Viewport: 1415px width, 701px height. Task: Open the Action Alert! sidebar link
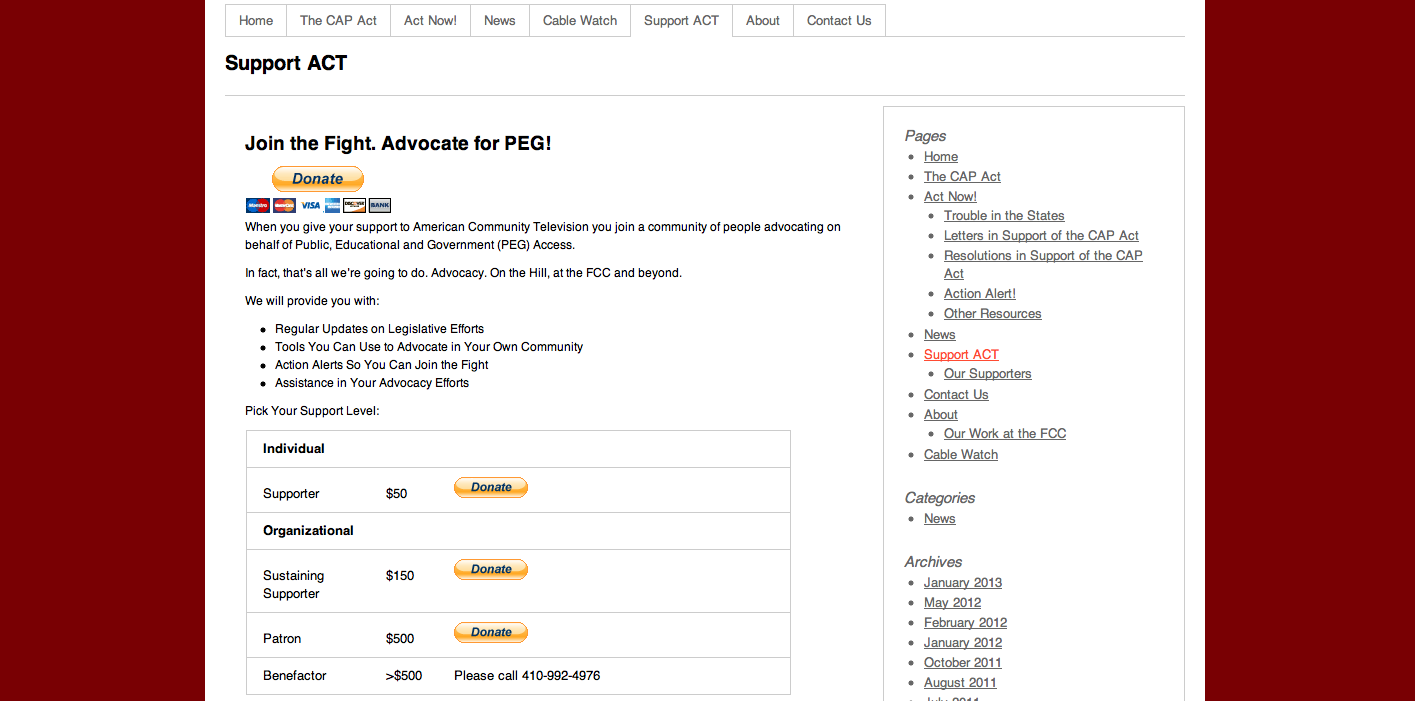[980, 294]
